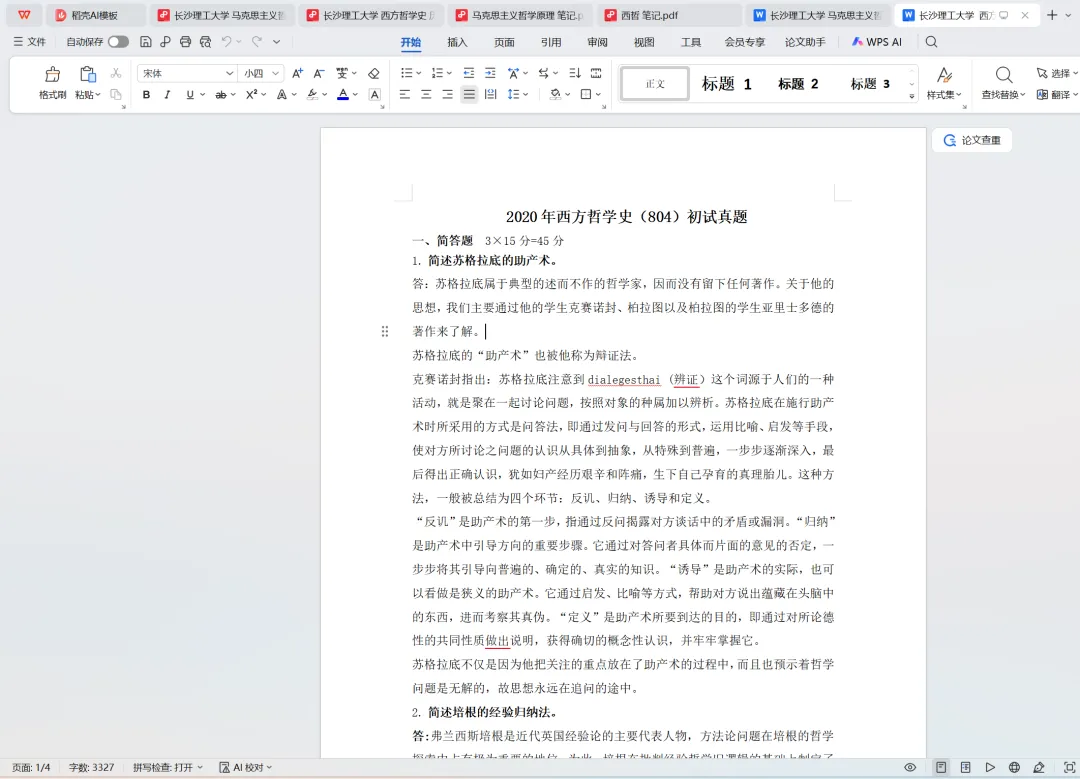
Task: Toggle Bold formatting
Action: [146, 94]
